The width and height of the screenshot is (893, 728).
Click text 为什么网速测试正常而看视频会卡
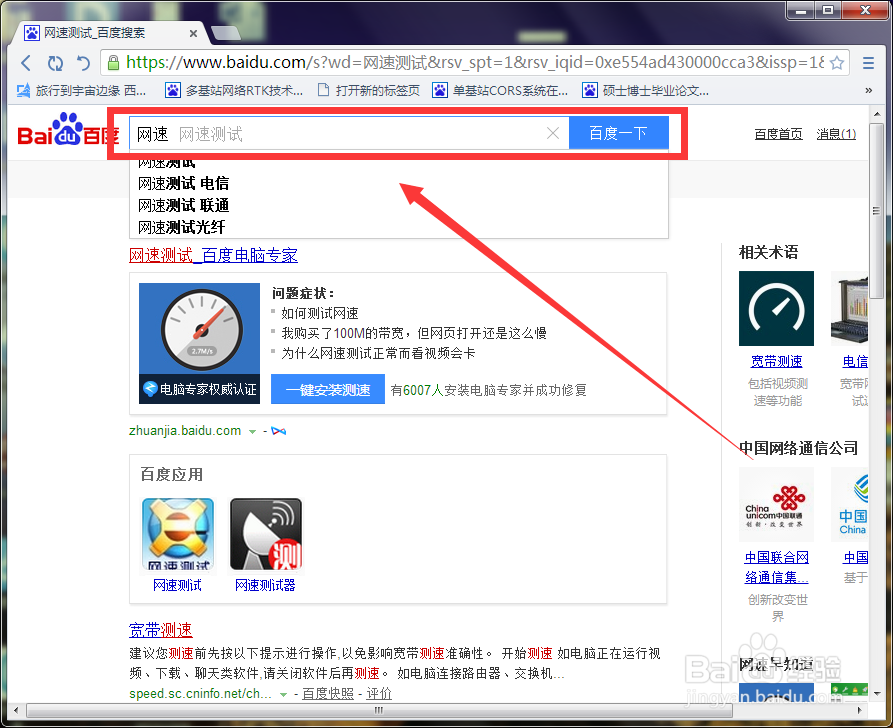(378, 353)
